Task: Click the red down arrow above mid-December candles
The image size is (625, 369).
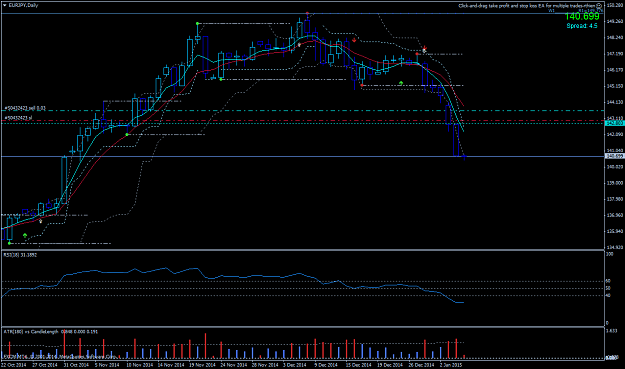Action: point(354,40)
